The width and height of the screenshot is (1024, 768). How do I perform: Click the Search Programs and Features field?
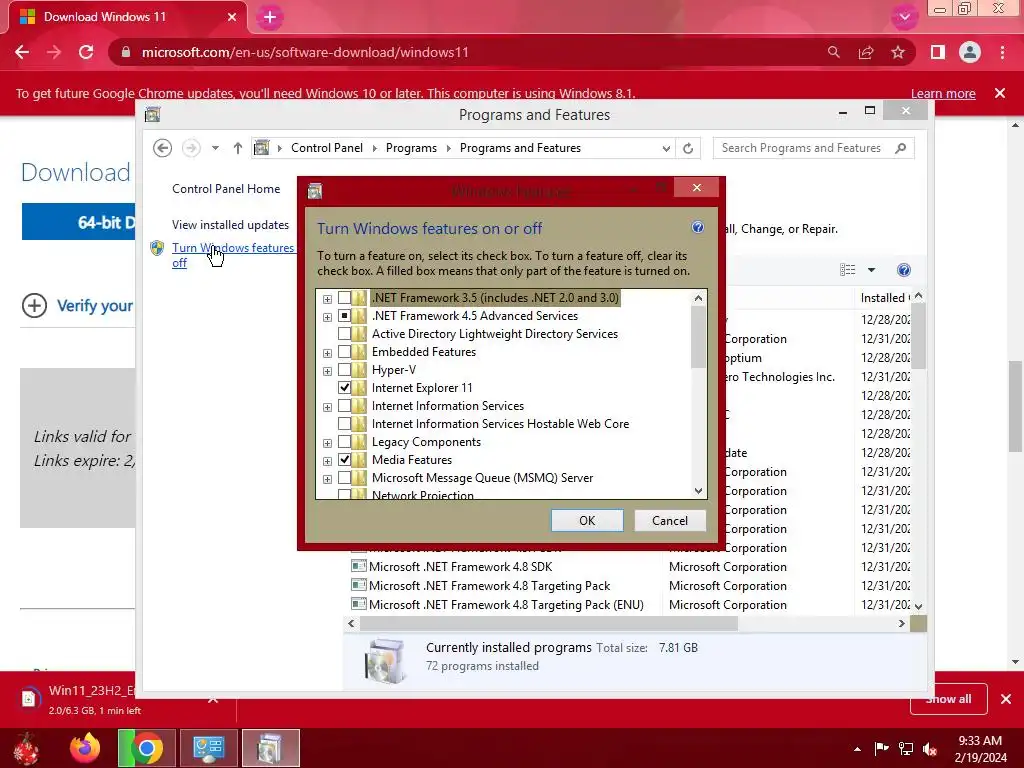812,148
